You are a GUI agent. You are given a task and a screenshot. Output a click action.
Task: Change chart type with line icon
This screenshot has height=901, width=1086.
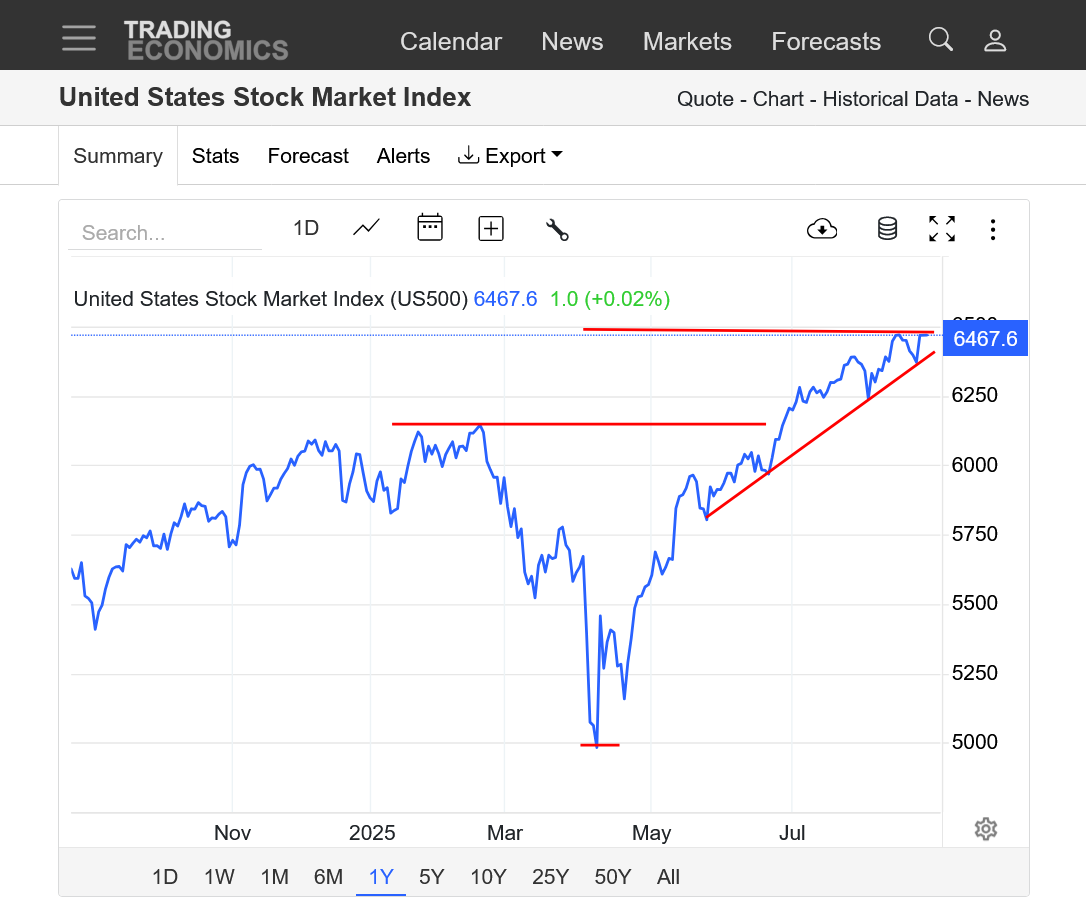pyautogui.click(x=367, y=228)
